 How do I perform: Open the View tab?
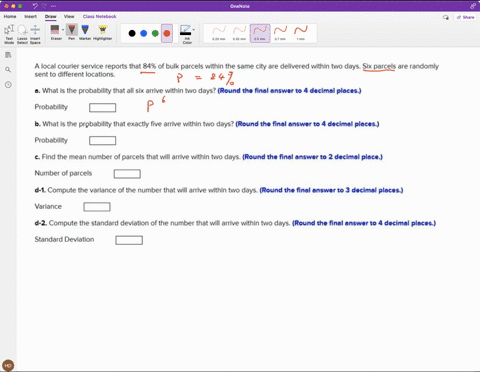[x=69, y=16]
